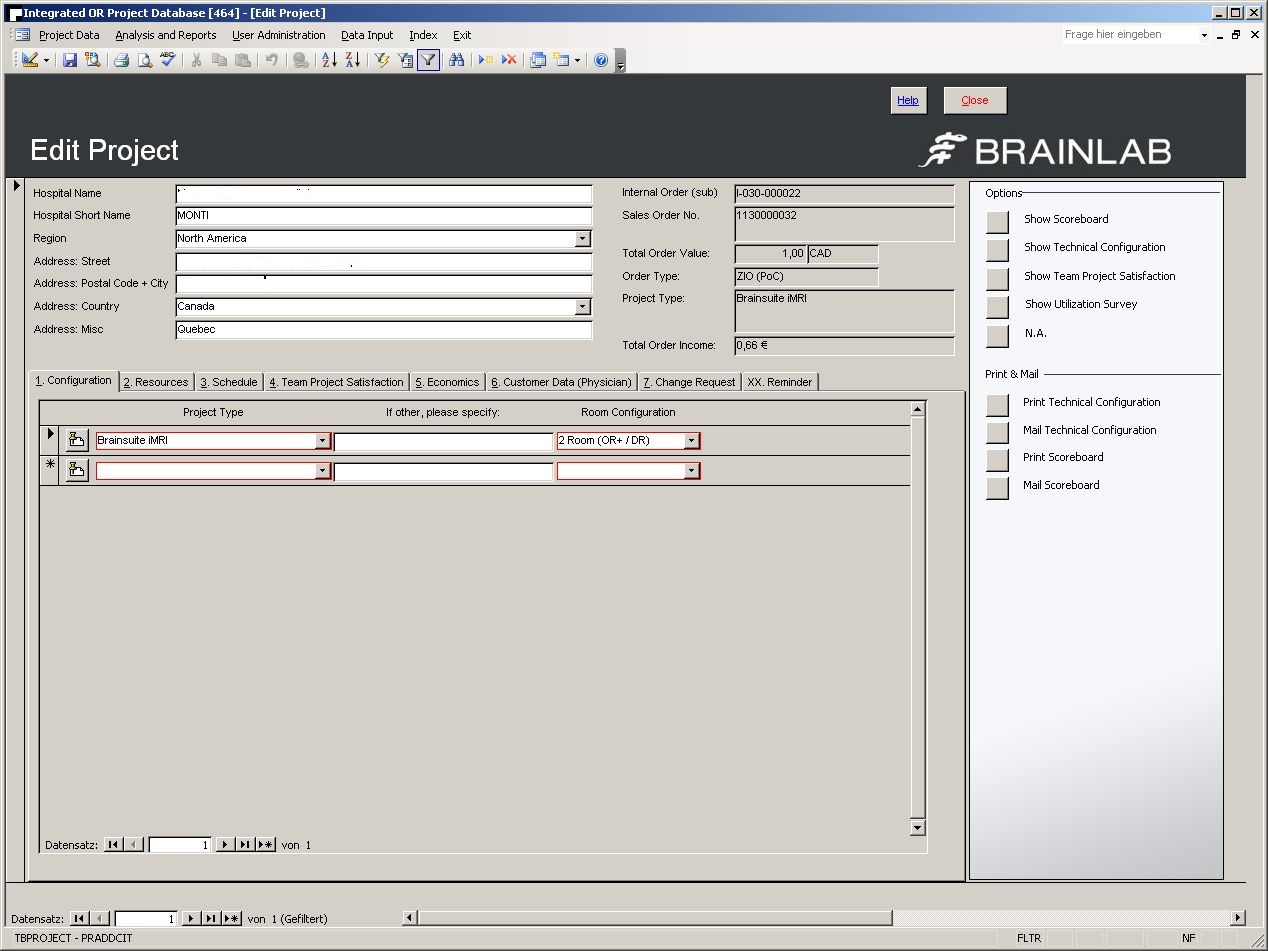Open Project Type dropdown for Brainsuite iMRI
Viewport: 1268px width, 951px height.
tap(322, 441)
